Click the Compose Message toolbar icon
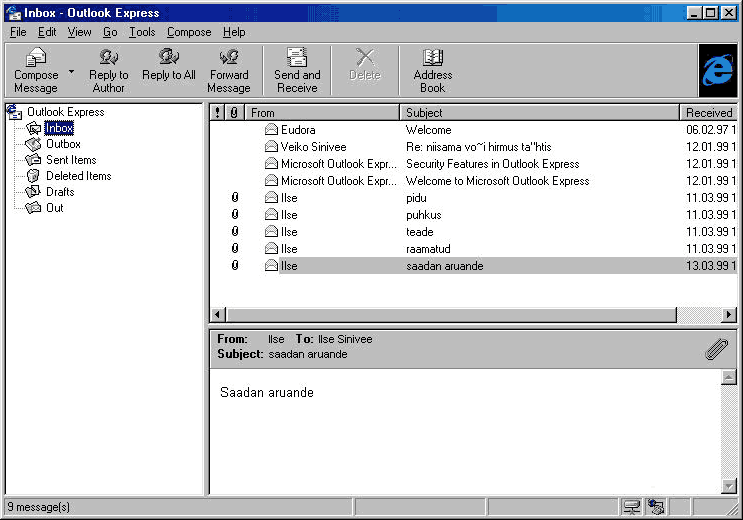 (36, 59)
